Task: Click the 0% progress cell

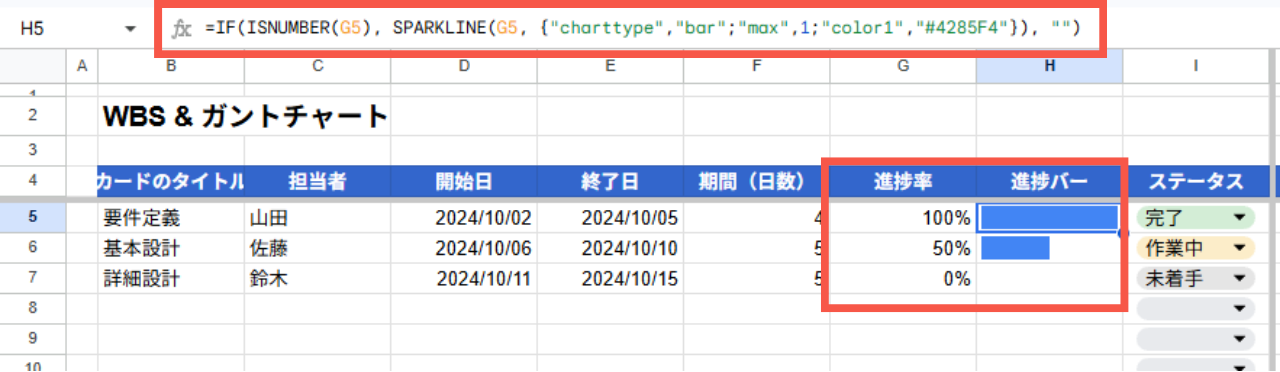Action: click(903, 279)
